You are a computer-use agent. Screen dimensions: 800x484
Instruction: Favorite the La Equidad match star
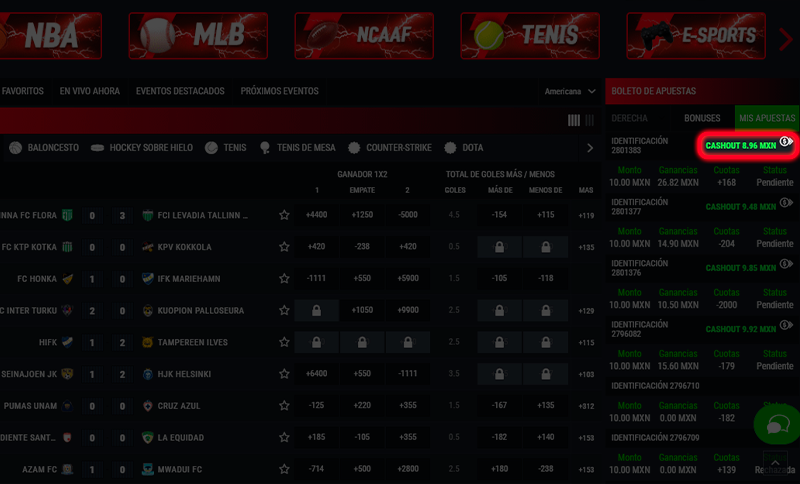point(284,437)
